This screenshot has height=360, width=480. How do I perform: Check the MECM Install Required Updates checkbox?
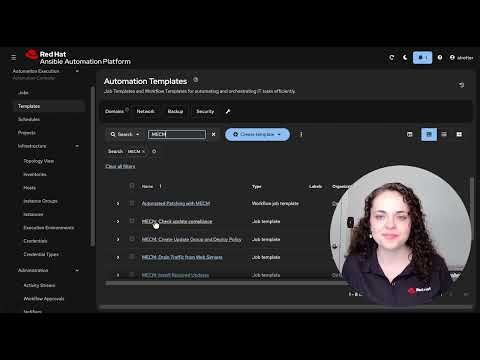pos(132,275)
